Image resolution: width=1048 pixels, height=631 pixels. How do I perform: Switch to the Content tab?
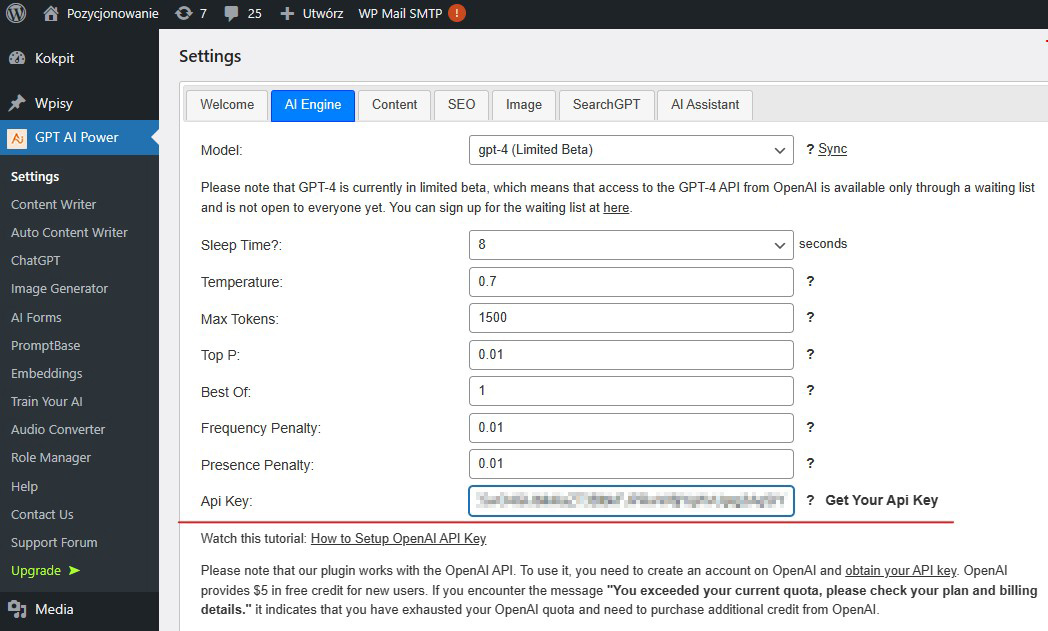394,105
